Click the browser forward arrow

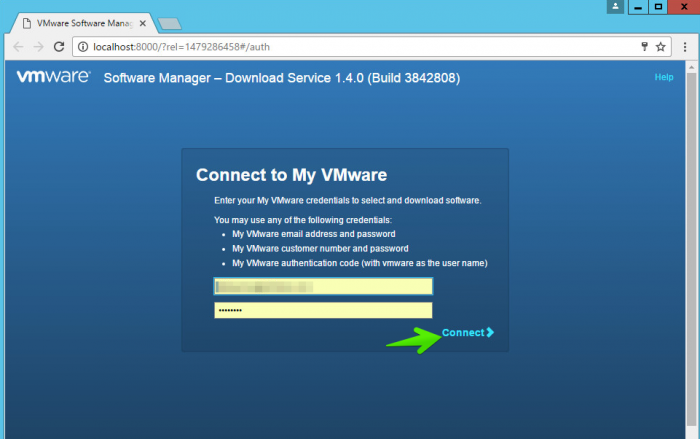[39, 47]
